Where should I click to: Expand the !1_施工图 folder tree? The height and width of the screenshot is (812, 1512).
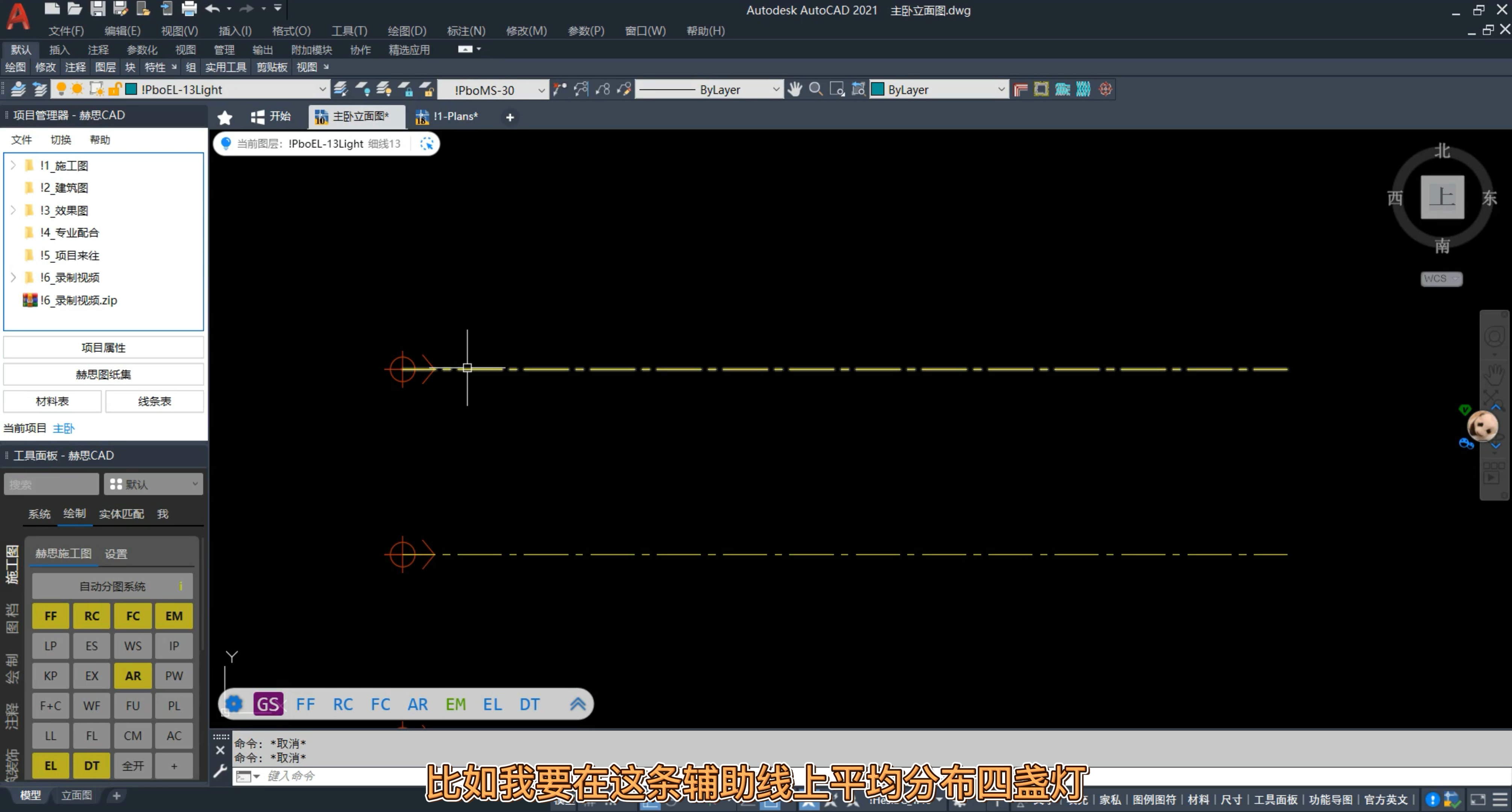13,165
